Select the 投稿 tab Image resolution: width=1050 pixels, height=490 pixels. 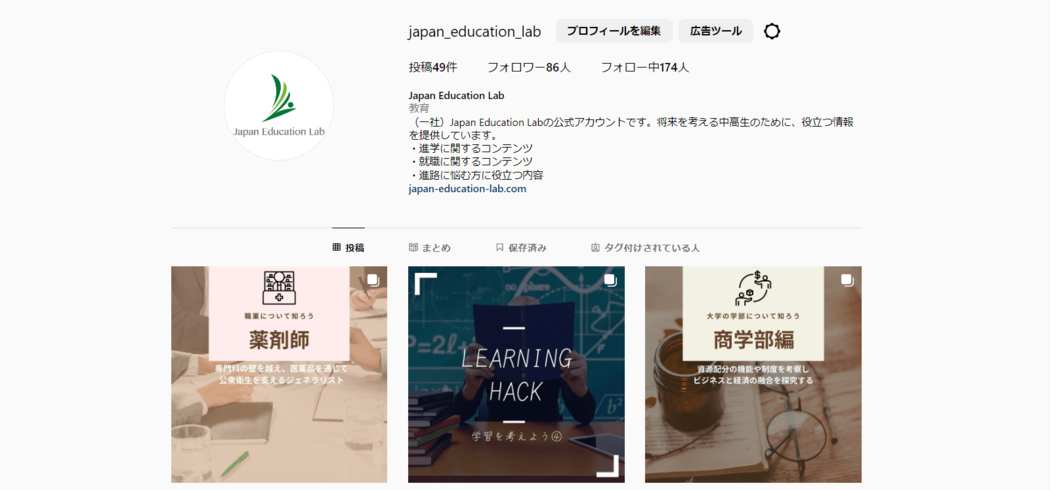[348, 248]
